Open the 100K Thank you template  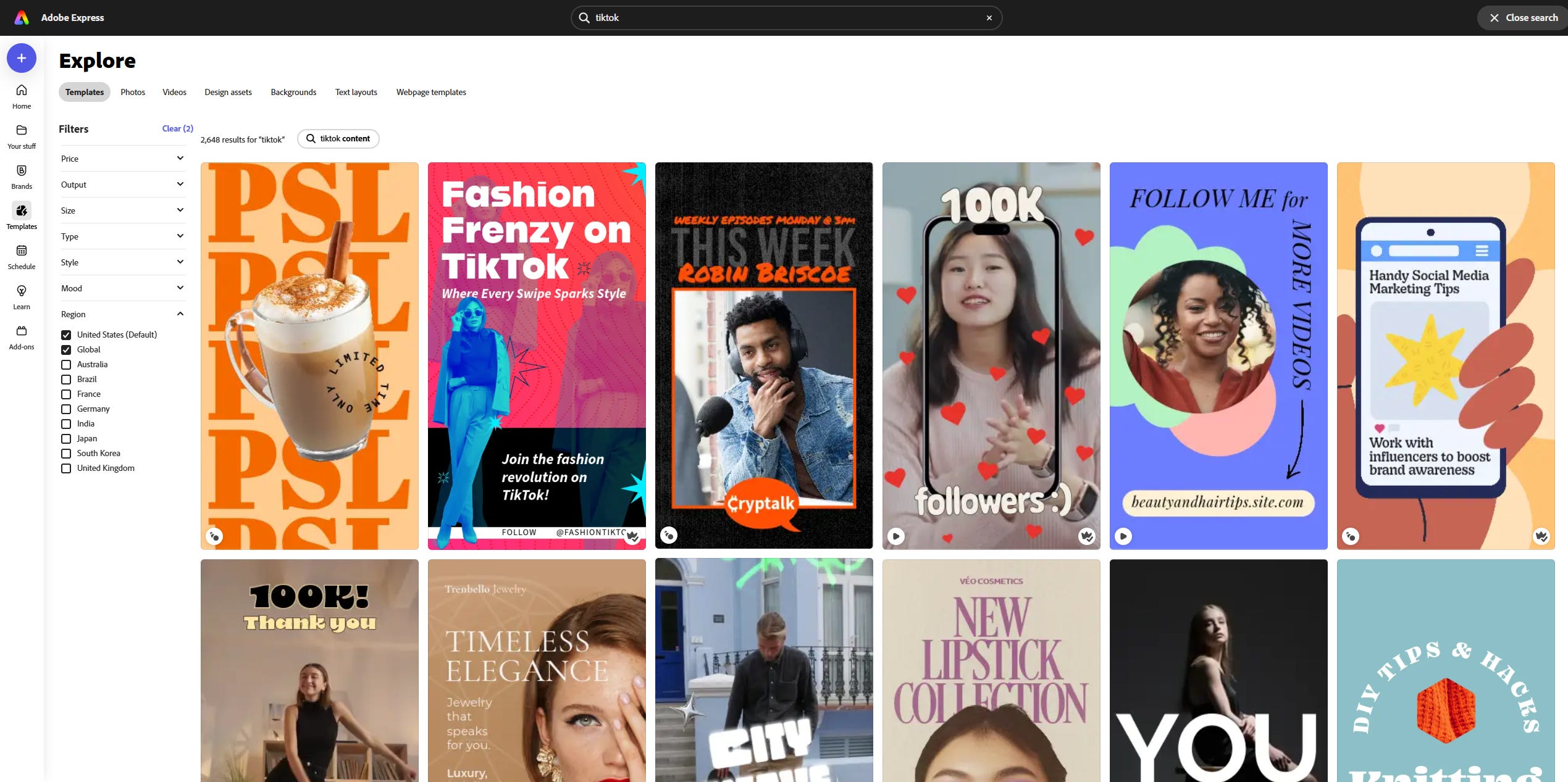point(309,670)
